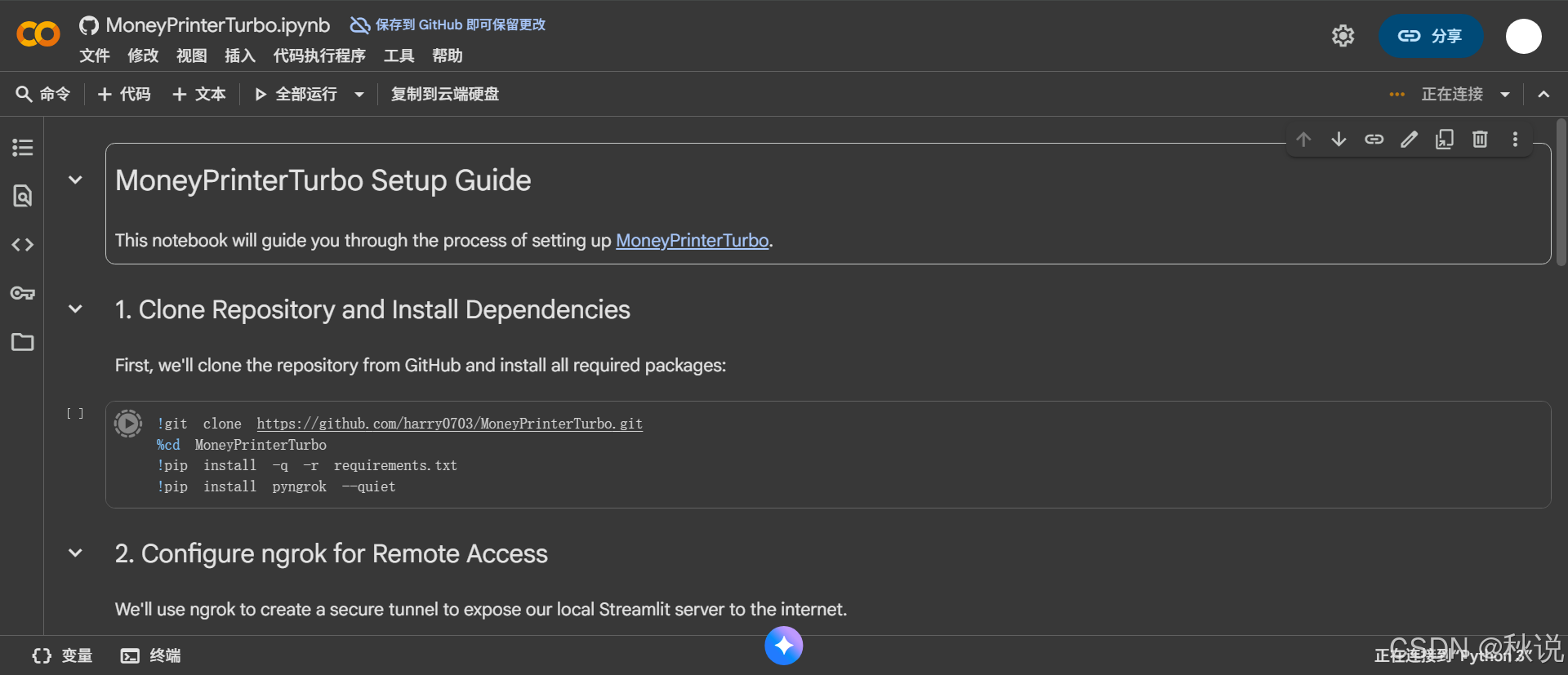Open the Edit menu
1568x675 pixels.
point(143,56)
